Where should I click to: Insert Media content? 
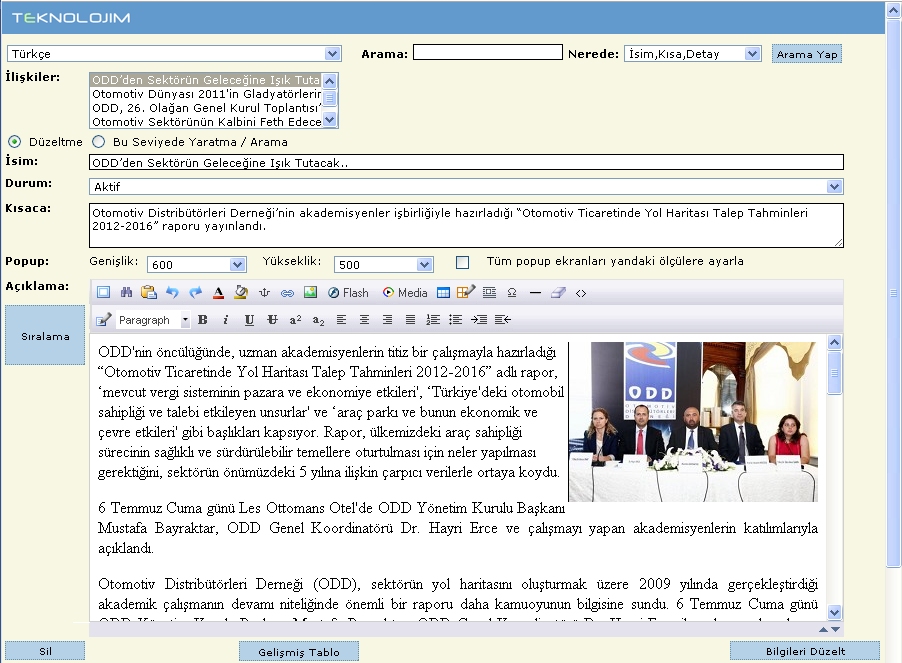coord(405,293)
